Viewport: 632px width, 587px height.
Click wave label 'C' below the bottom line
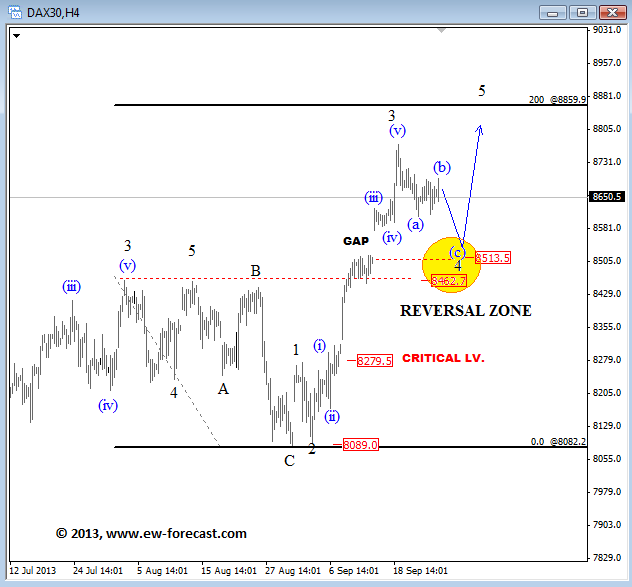[x=289, y=460]
